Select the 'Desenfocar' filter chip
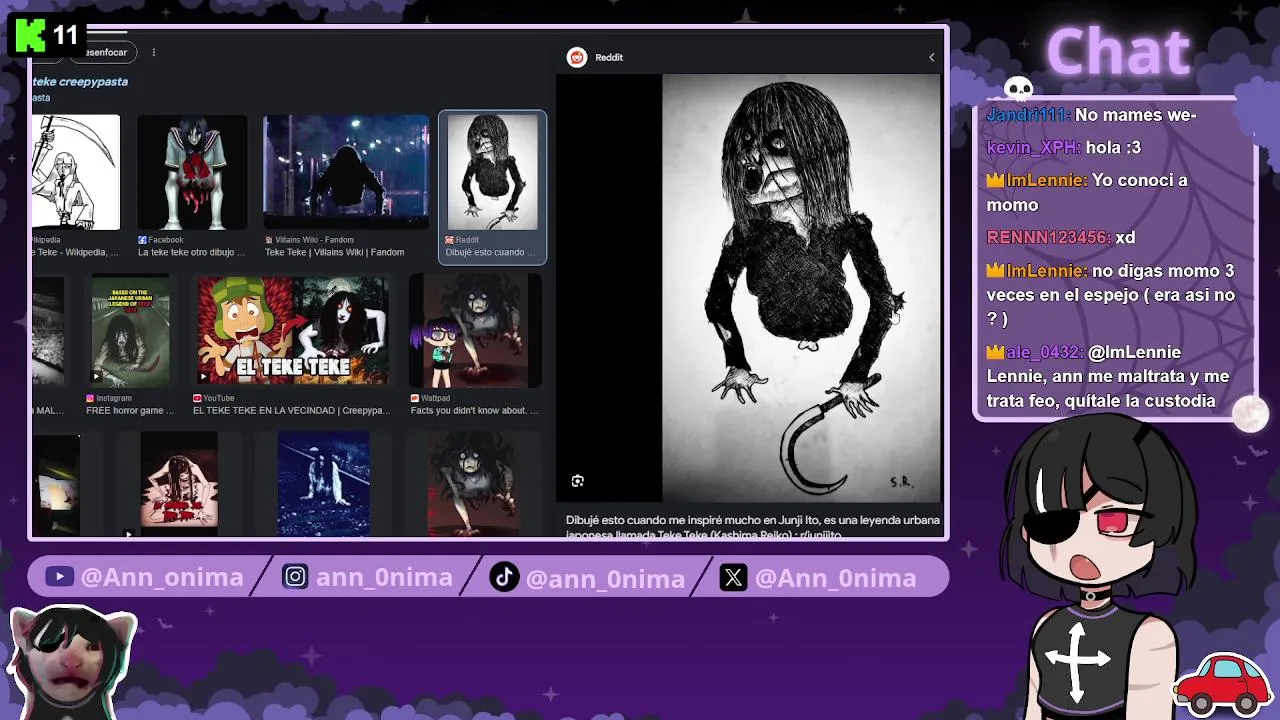 [x=106, y=52]
